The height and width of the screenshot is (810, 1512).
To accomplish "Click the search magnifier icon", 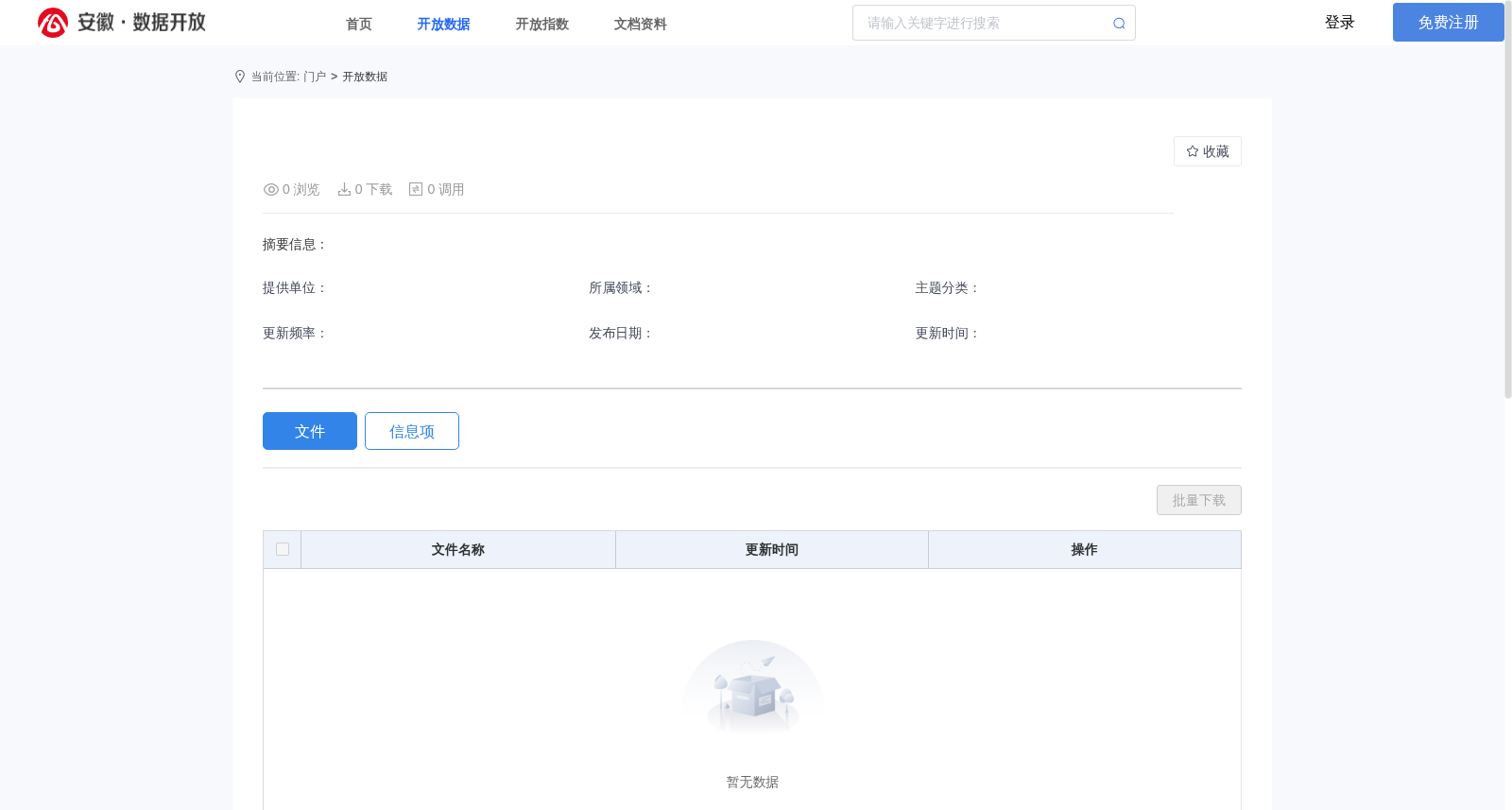I will (x=1119, y=24).
